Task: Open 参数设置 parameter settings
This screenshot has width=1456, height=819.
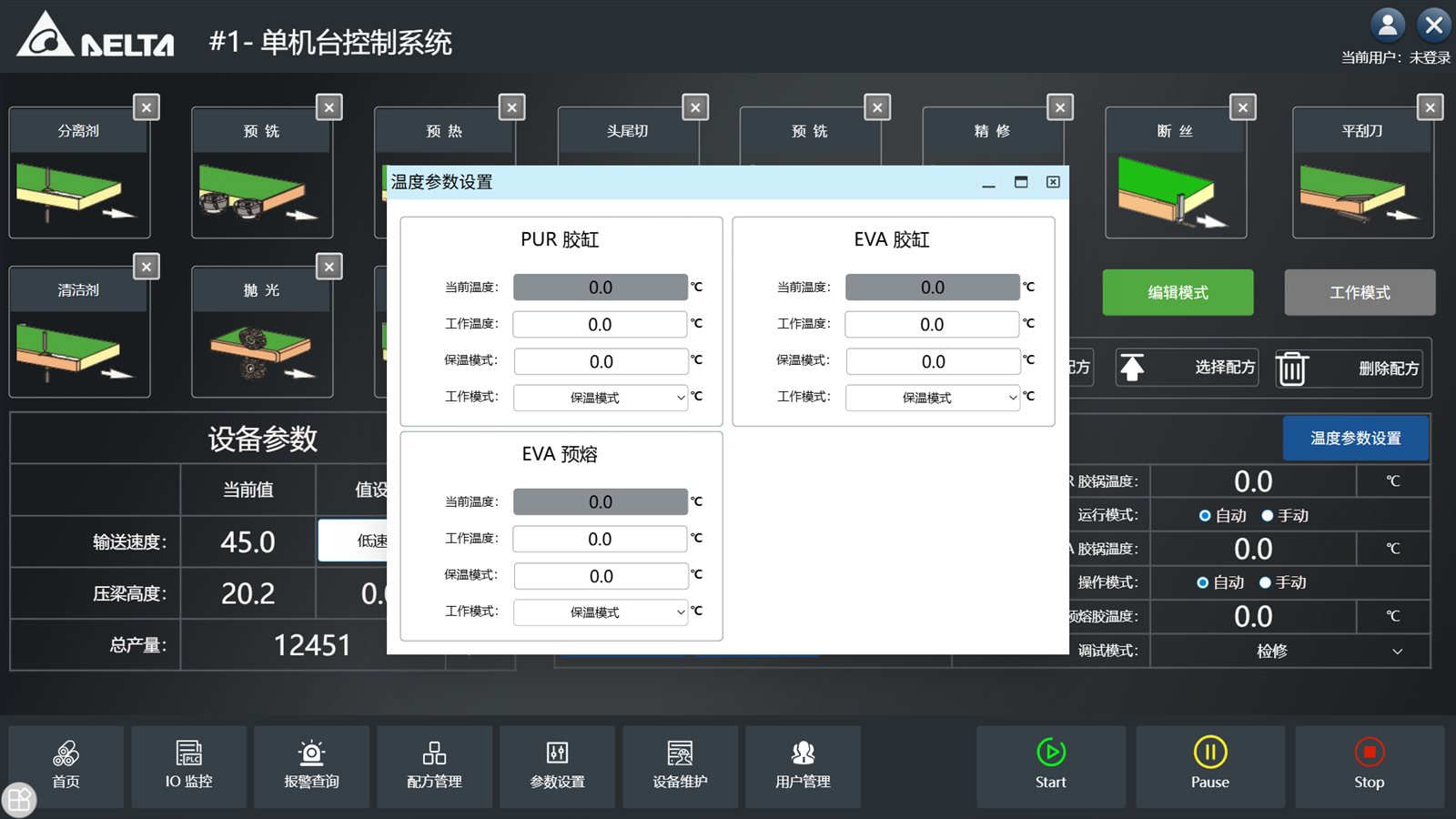Action: (x=557, y=766)
